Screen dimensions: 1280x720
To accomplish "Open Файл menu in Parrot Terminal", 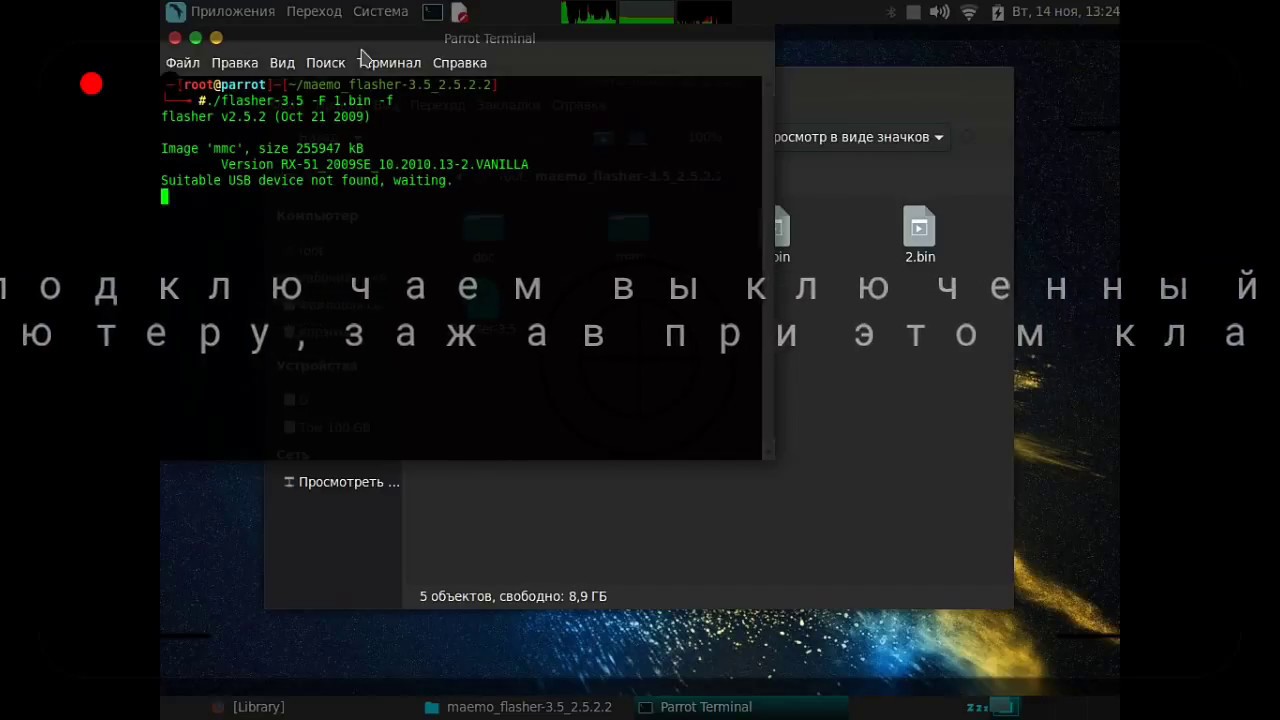I will pos(183,63).
